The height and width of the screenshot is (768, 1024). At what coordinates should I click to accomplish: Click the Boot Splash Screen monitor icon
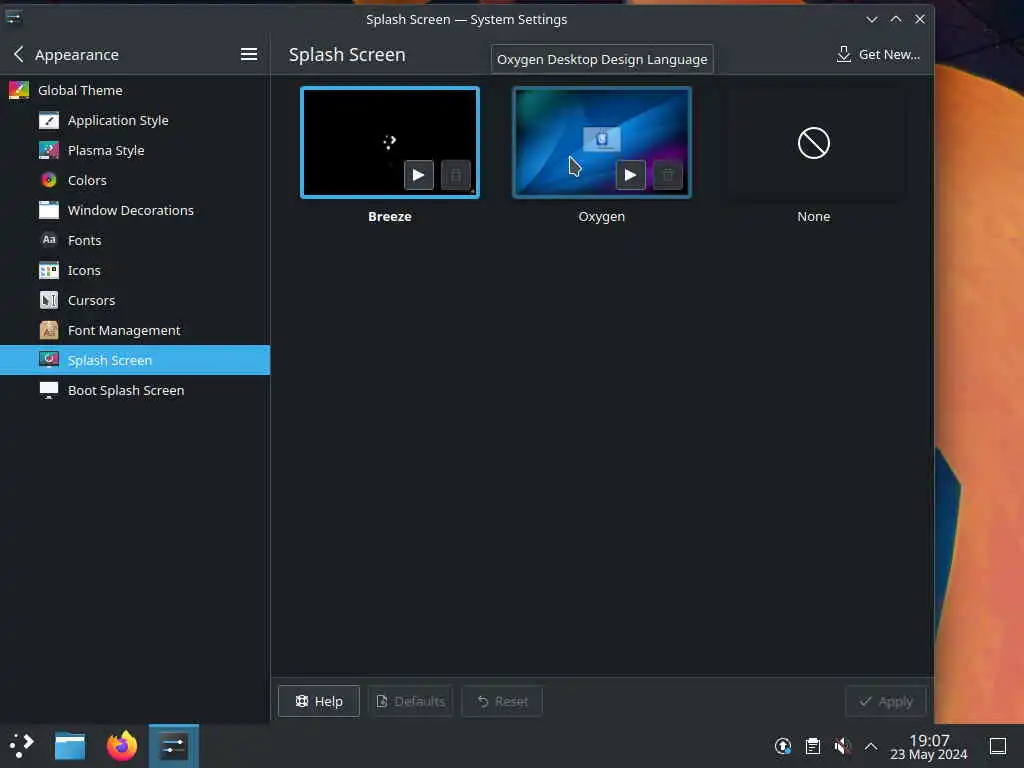pyautogui.click(x=49, y=391)
